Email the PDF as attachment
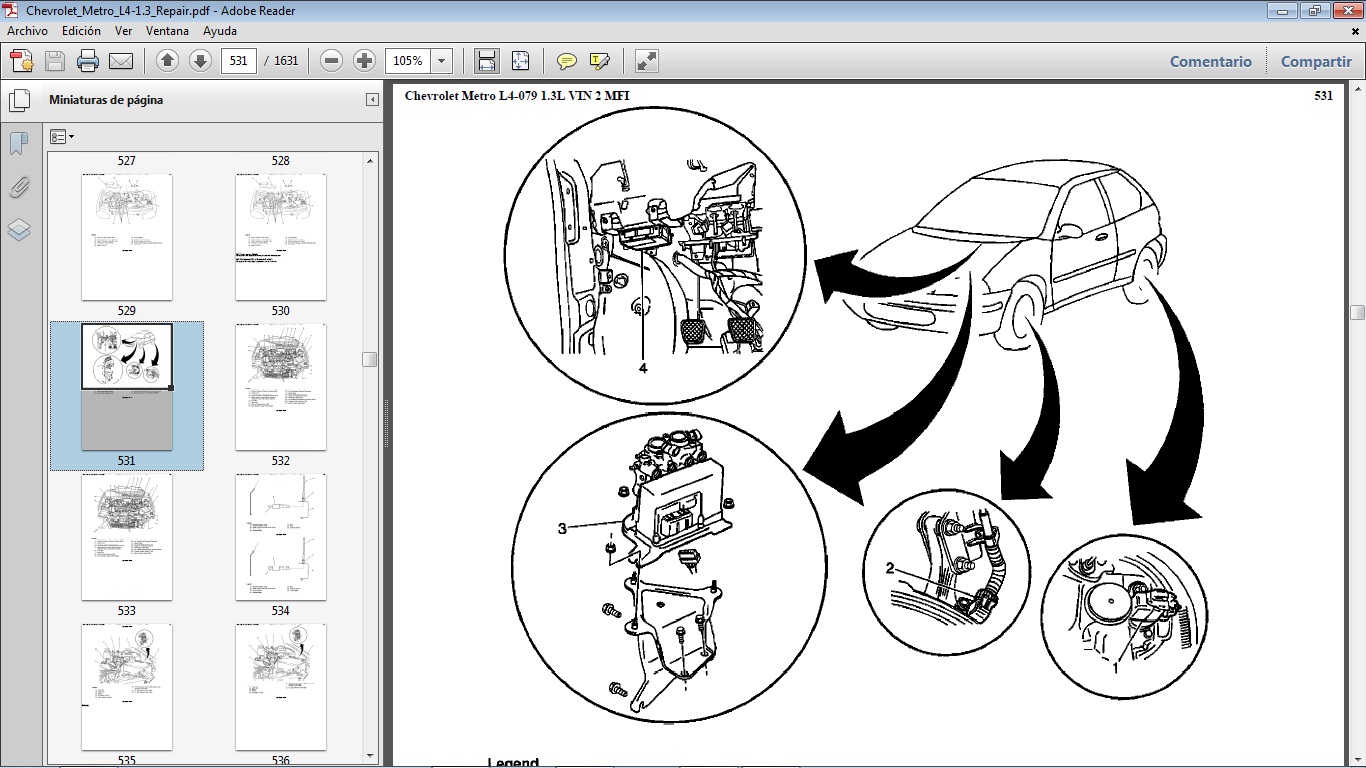 (120, 60)
